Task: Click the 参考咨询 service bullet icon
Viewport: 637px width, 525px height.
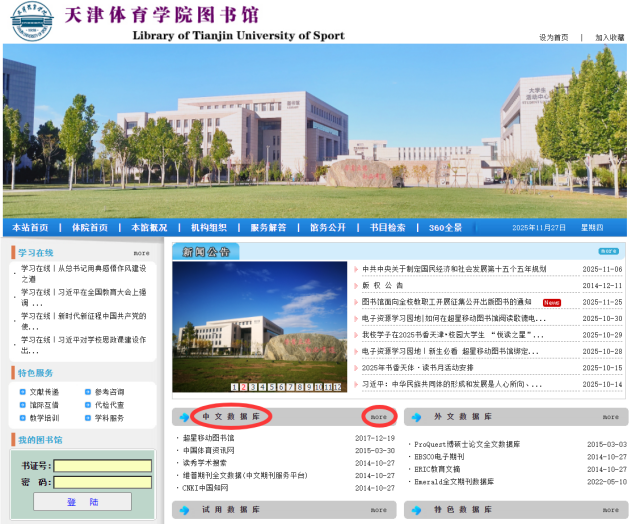Action: click(x=87, y=392)
